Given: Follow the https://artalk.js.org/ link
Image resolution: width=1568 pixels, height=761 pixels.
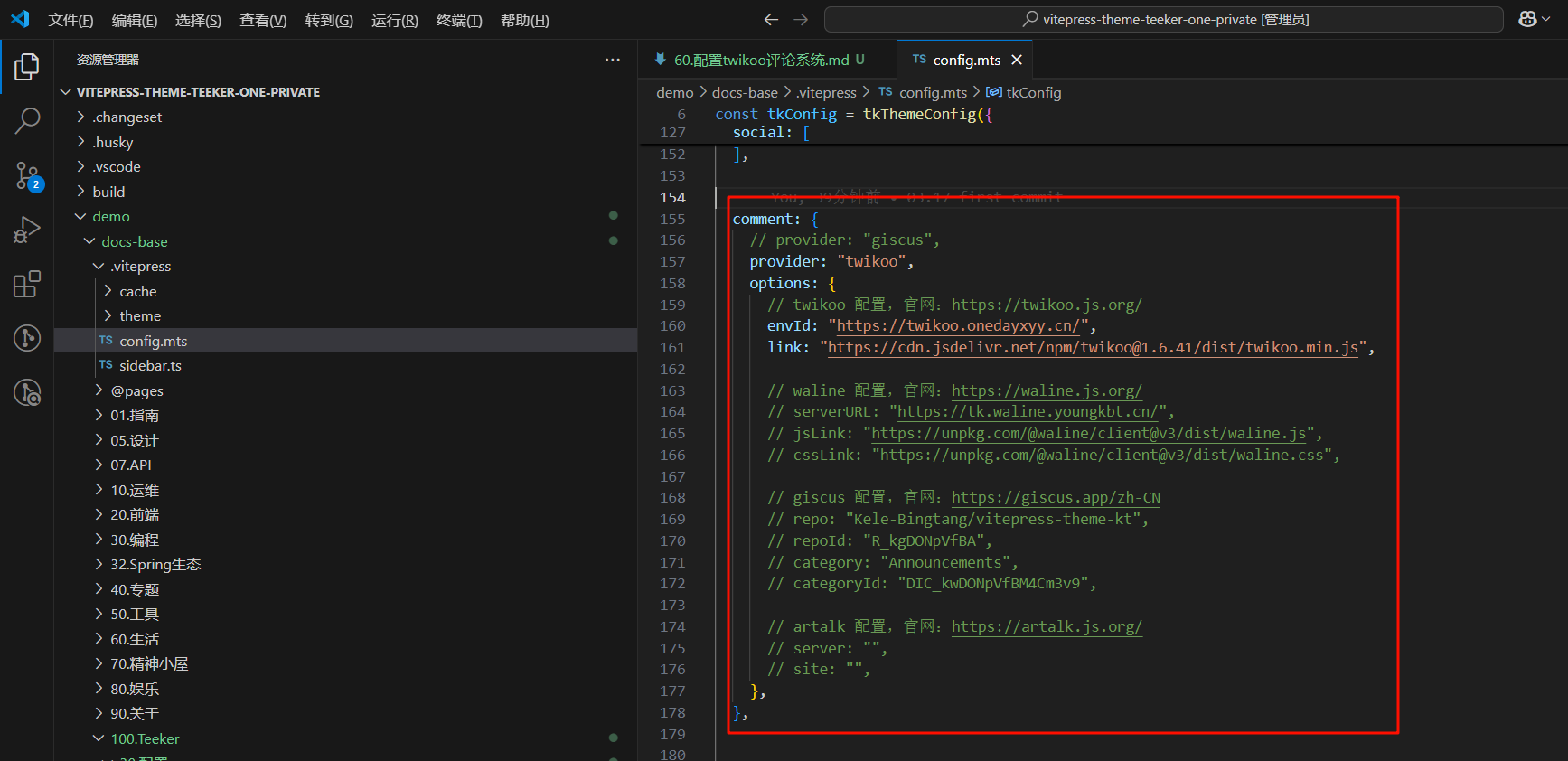Looking at the screenshot, I should (1047, 626).
